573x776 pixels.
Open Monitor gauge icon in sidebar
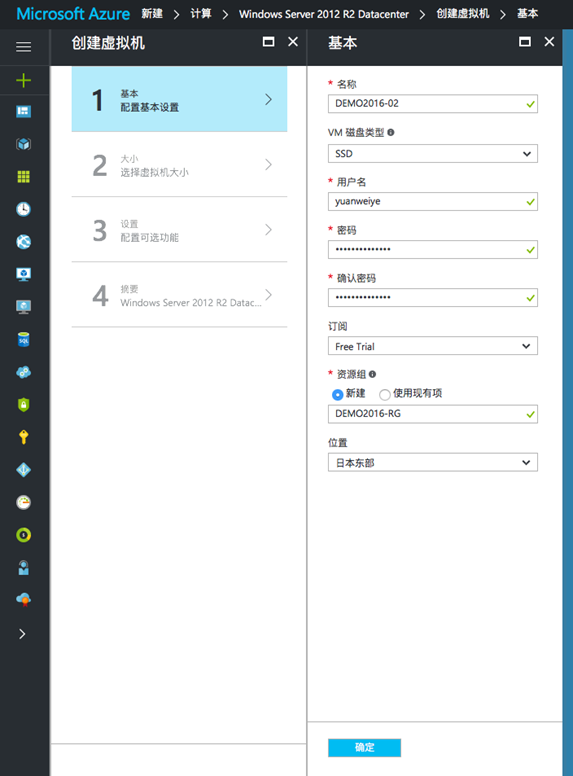(23, 502)
